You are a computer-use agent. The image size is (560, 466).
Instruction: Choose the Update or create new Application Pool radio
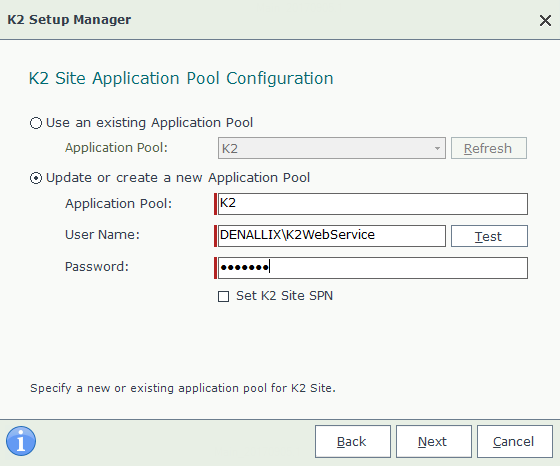(36, 178)
